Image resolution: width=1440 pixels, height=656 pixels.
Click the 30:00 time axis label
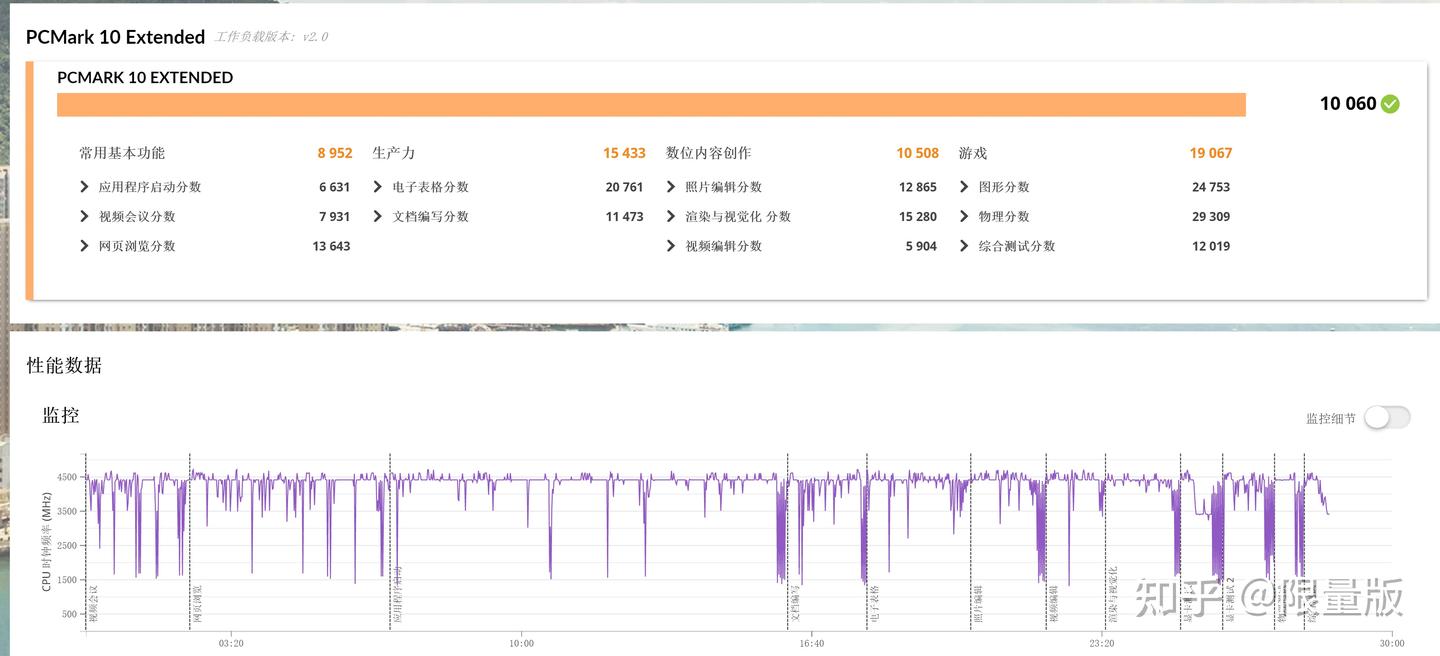[1391, 643]
